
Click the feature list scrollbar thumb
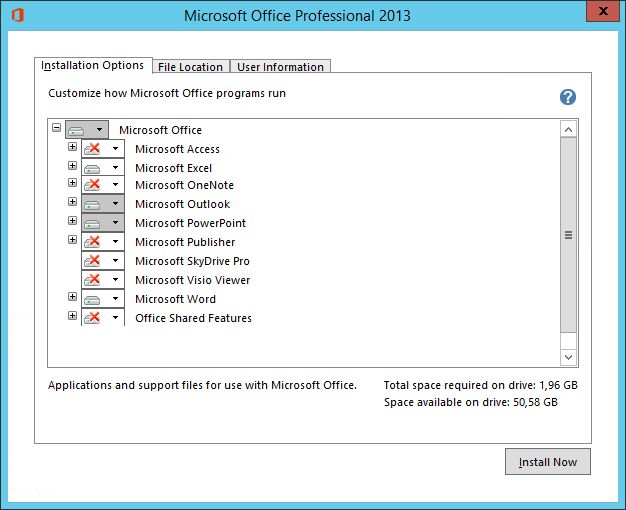click(x=569, y=235)
